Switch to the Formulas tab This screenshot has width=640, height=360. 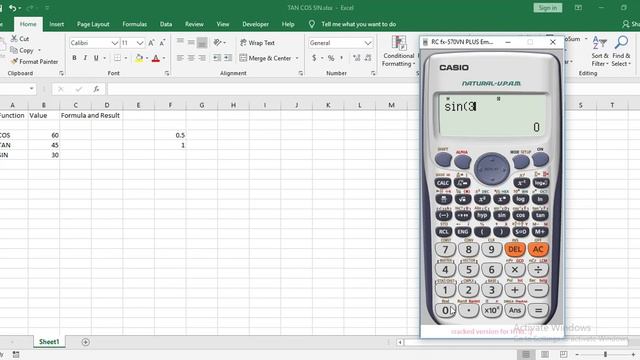pos(134,24)
